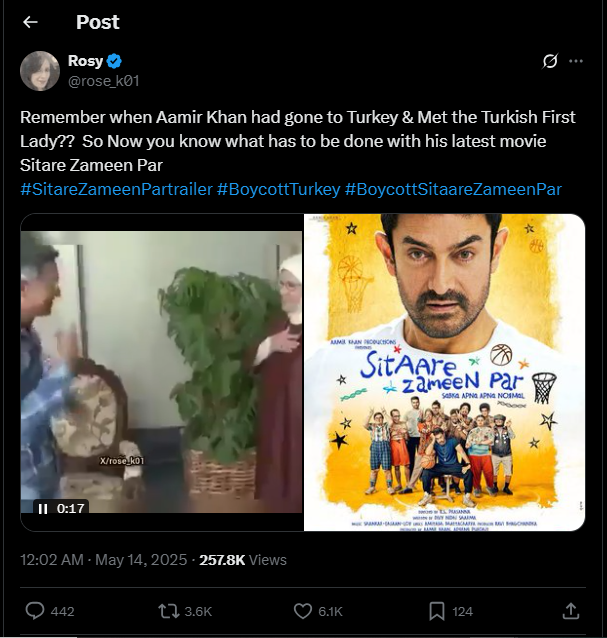Open the #BoycottTurkey hashtag
This screenshot has width=607, height=638.
pos(278,189)
